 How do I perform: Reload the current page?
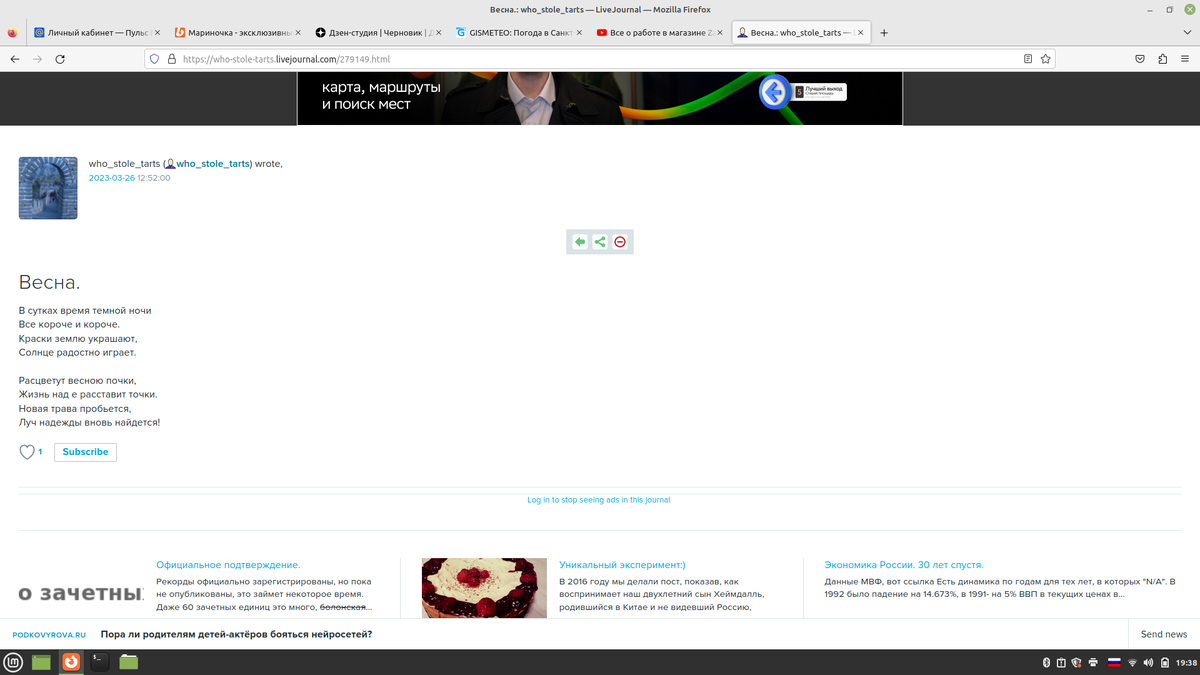tap(60, 59)
